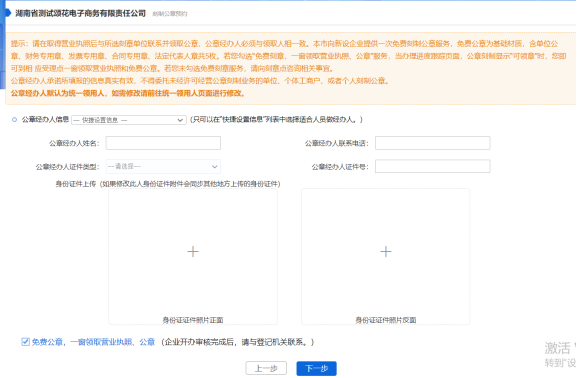Viewport: 577px width, 378px height.
Task: Uncheck the 免费公章 checkbox
Action: click(x=25, y=342)
